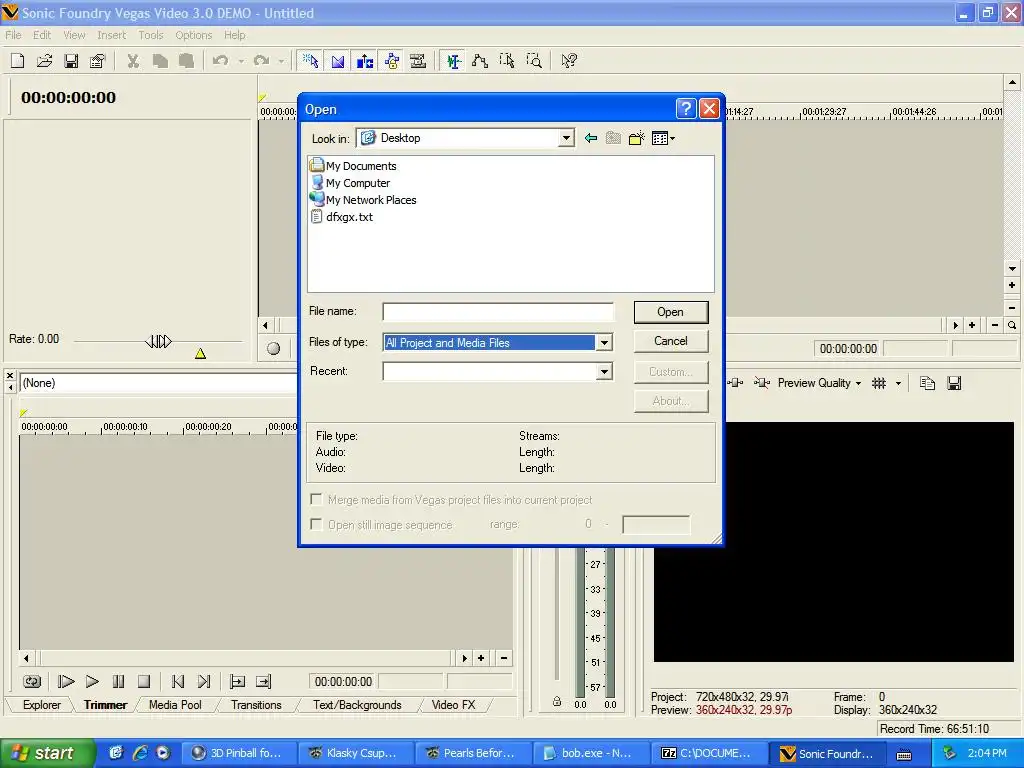Go to last folder visited in Open dialog

tap(591, 138)
